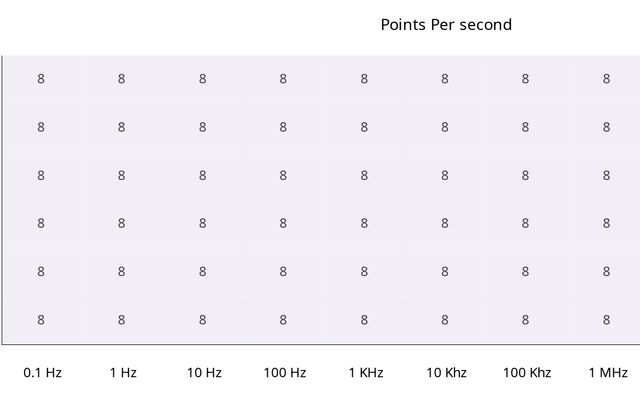Select fourth row cell in 100 Hz column
The width and height of the screenshot is (640, 400).
click(x=283, y=223)
